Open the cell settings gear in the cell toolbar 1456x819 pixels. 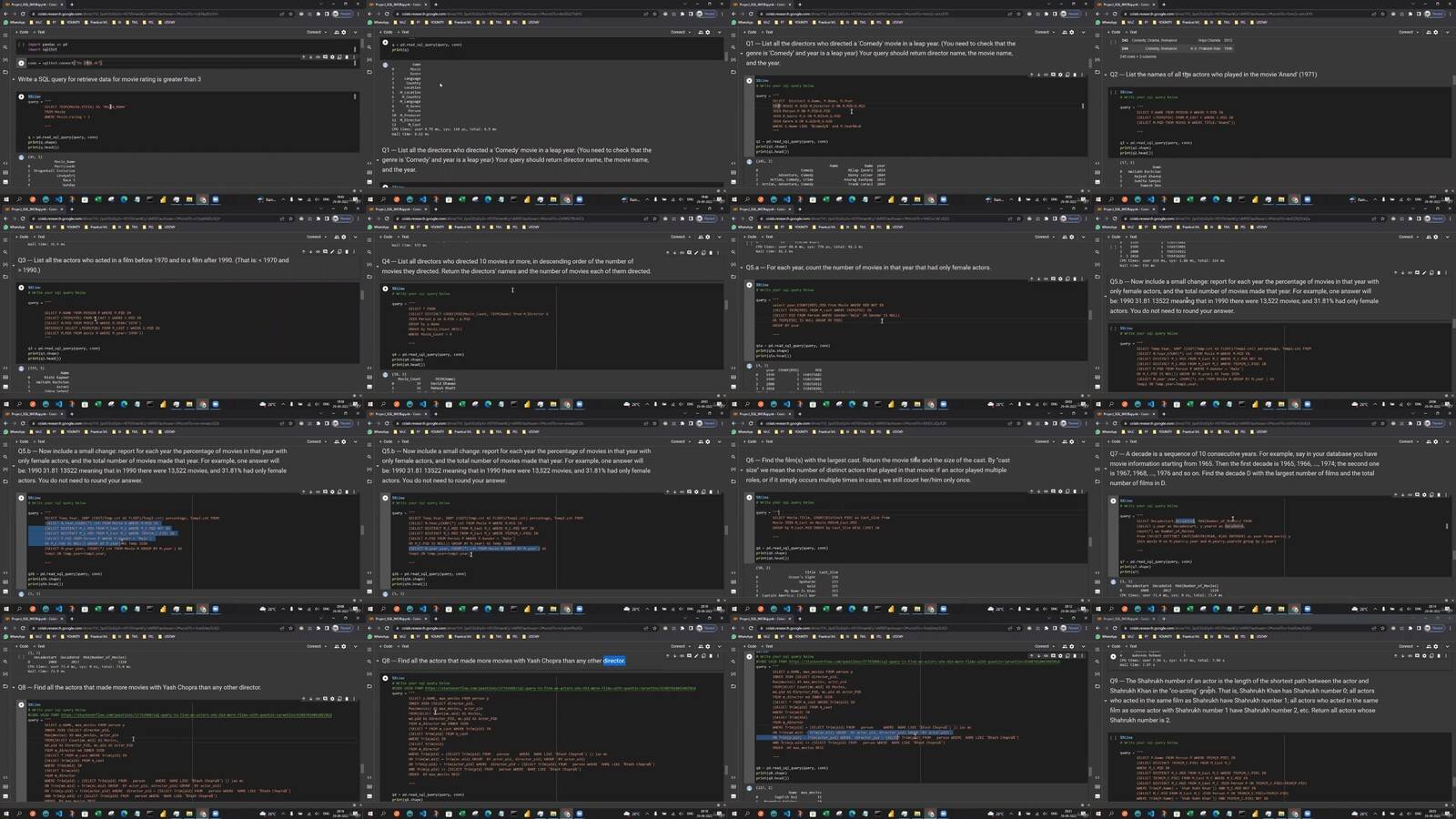tap(332, 56)
